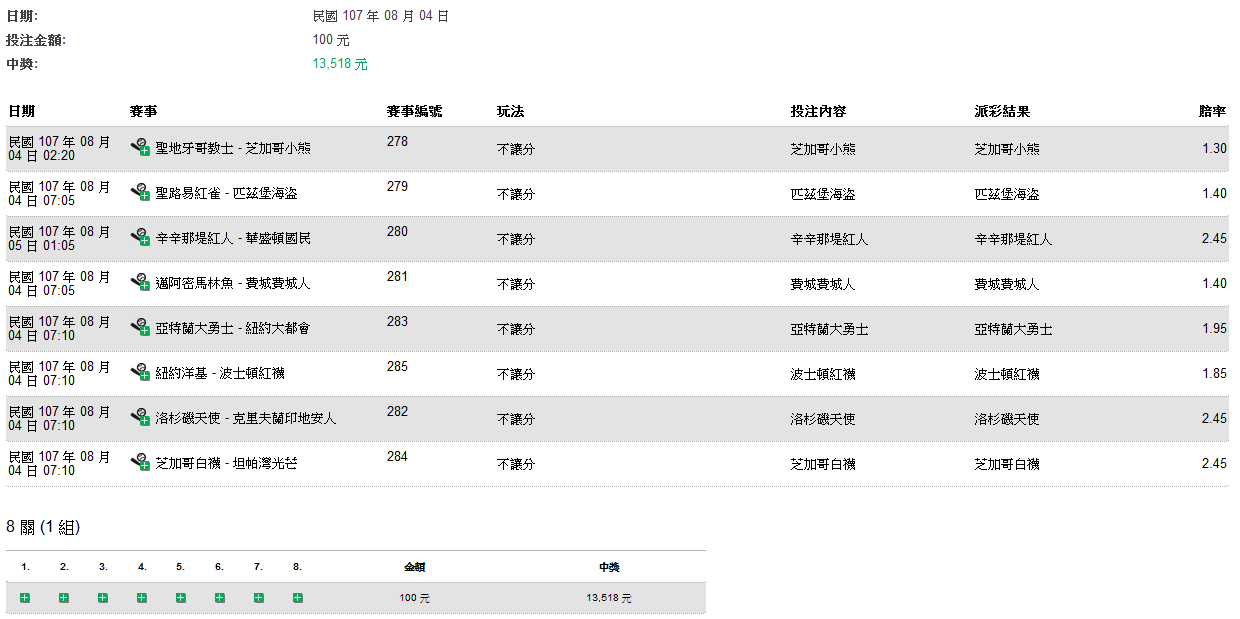
Task: Click baseball icon beside 聖路易紅雀 - 匹茲堡海盜
Action: (x=140, y=192)
